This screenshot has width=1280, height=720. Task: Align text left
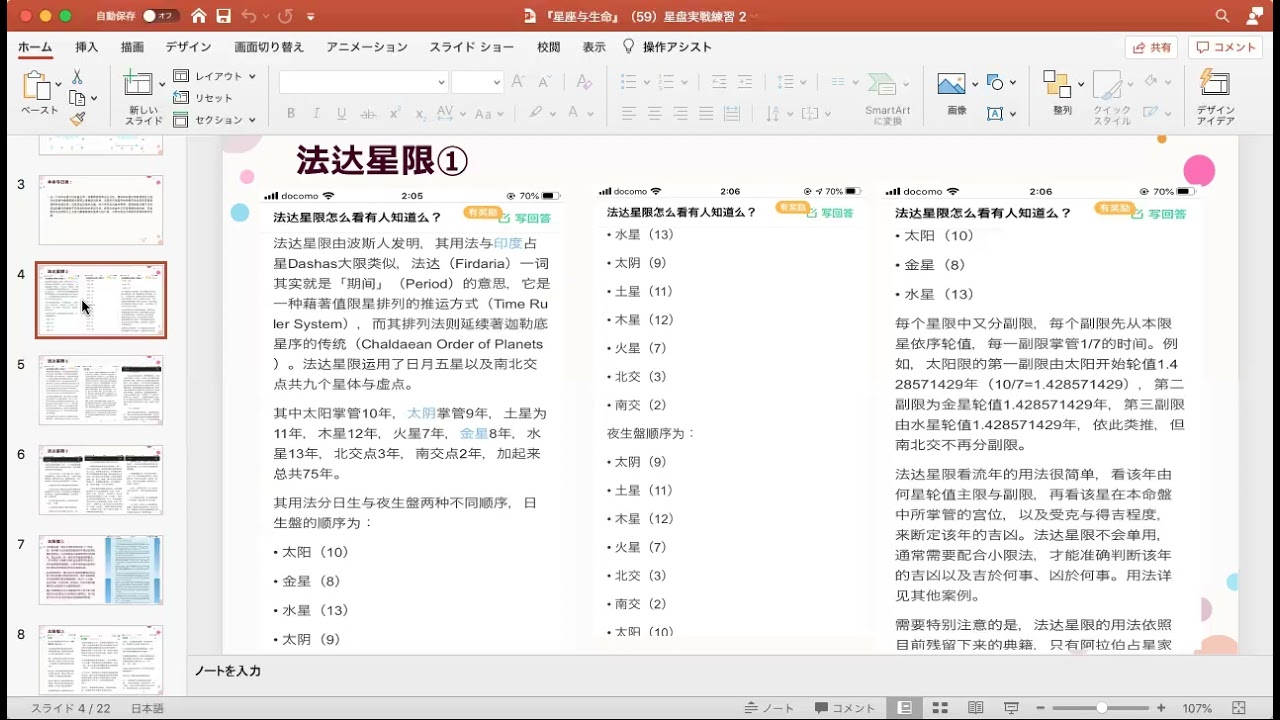629,114
